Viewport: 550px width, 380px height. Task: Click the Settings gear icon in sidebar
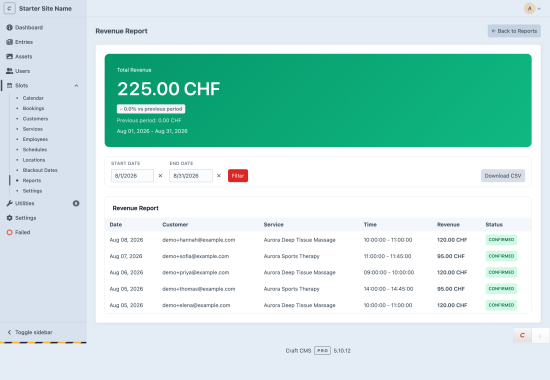[9, 218]
